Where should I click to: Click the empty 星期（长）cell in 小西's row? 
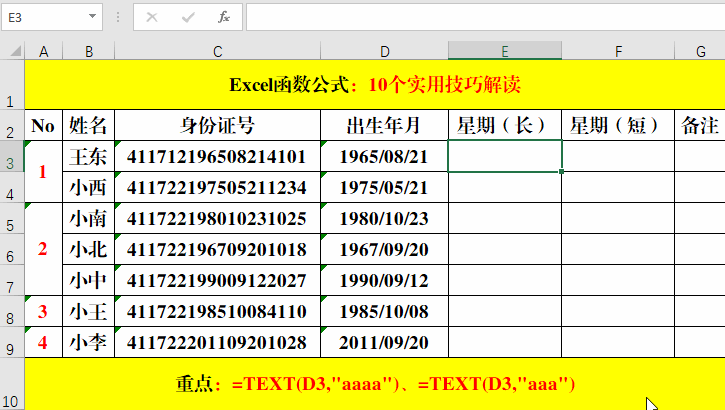click(505, 187)
